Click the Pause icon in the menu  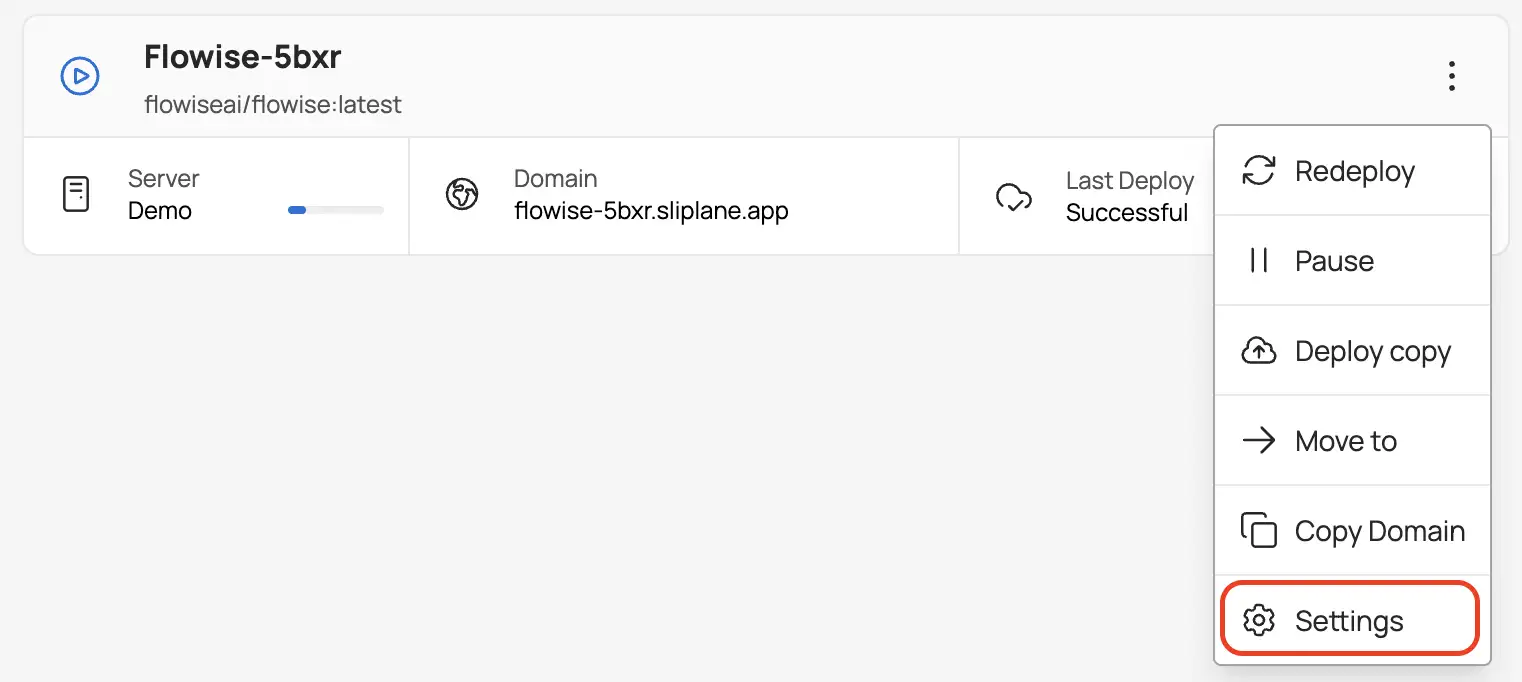click(1258, 260)
